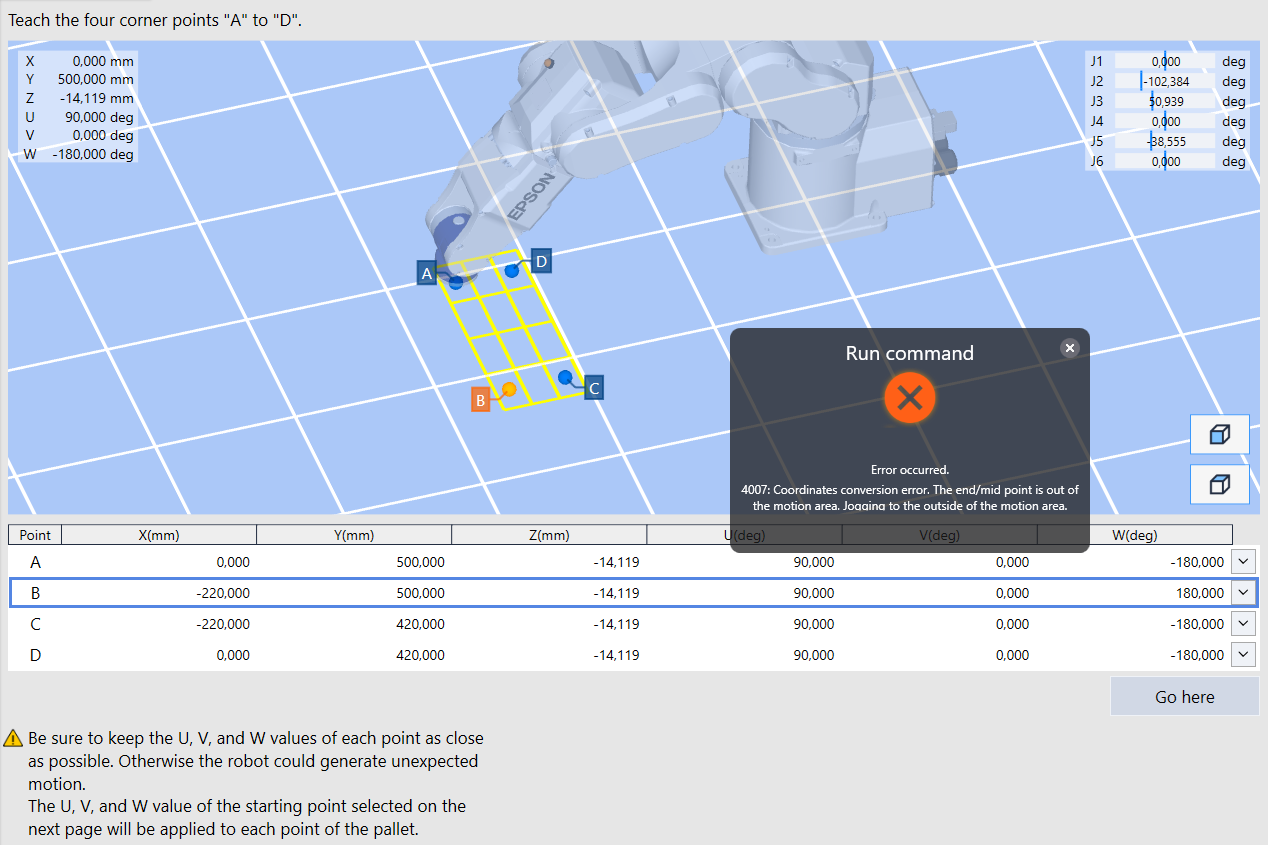Select point A row label
The image size is (1268, 845).
[35, 562]
